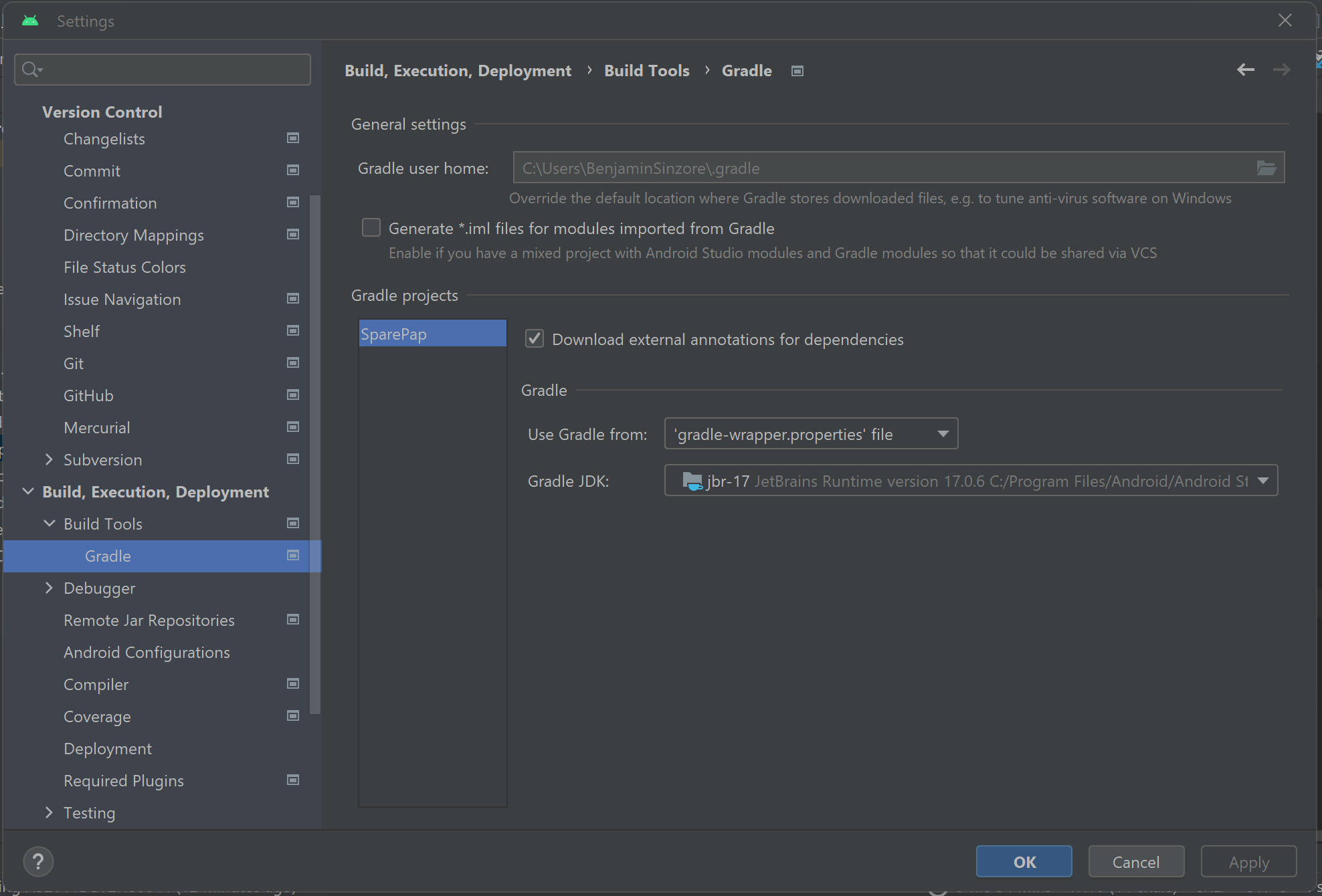
Task: Uncheck Download external annotations for dependencies
Action: coord(535,339)
